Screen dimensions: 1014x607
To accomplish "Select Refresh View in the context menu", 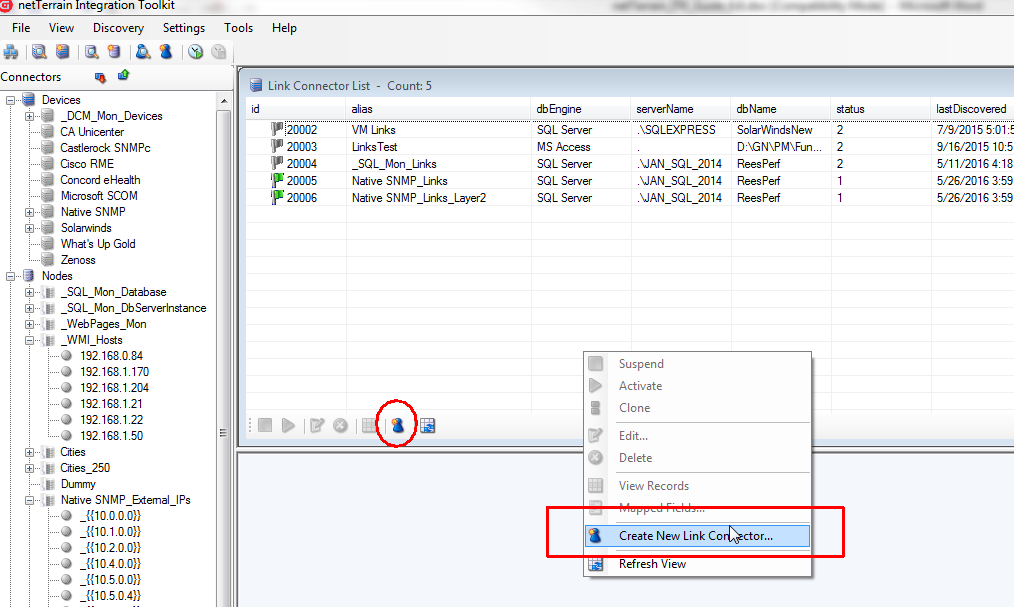I will point(652,564).
